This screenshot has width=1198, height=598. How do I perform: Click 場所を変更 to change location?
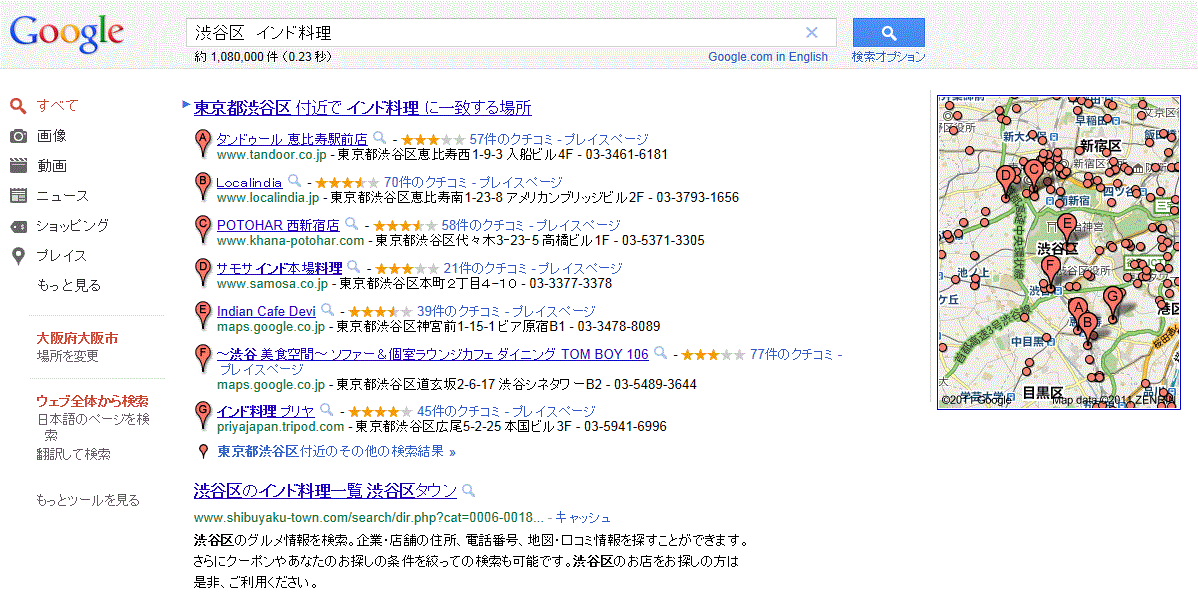(67, 356)
